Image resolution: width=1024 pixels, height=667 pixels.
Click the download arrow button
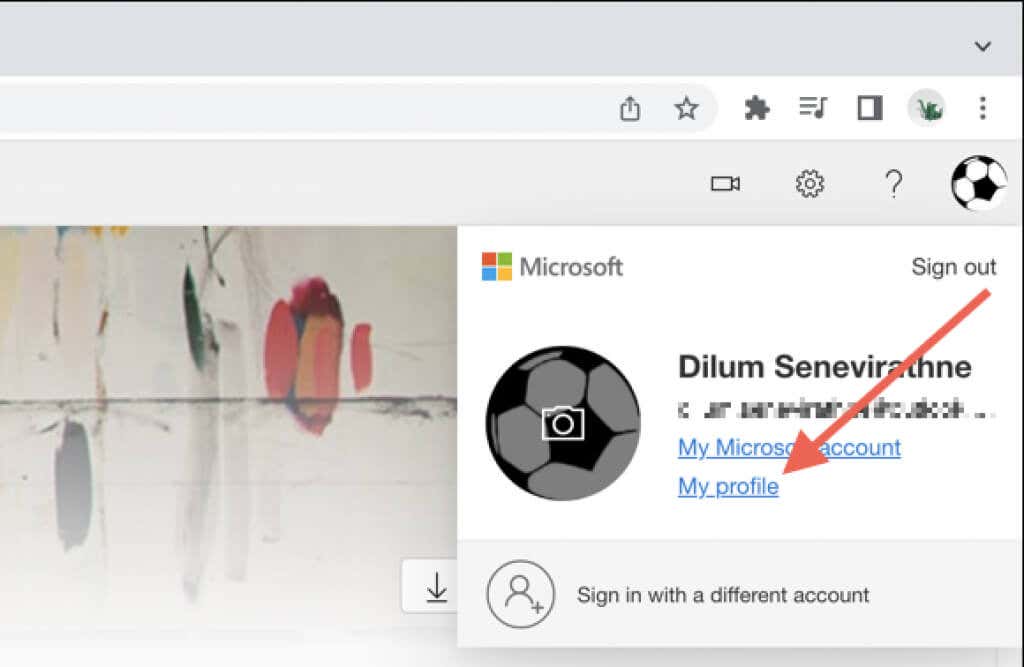[x=436, y=587]
